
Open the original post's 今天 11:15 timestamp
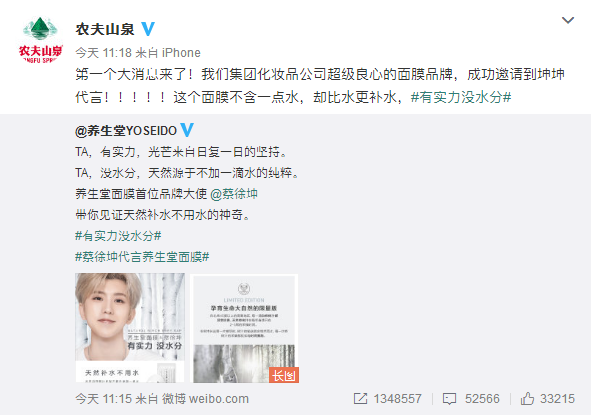pos(103,399)
